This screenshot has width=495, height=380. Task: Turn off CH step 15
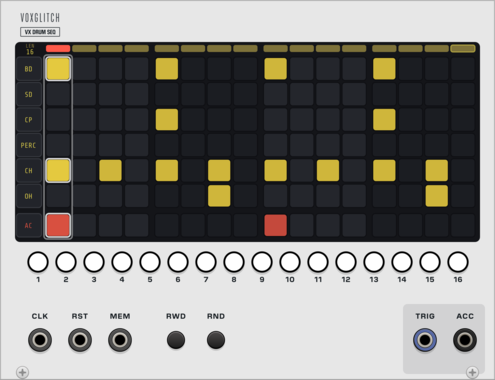(x=437, y=171)
